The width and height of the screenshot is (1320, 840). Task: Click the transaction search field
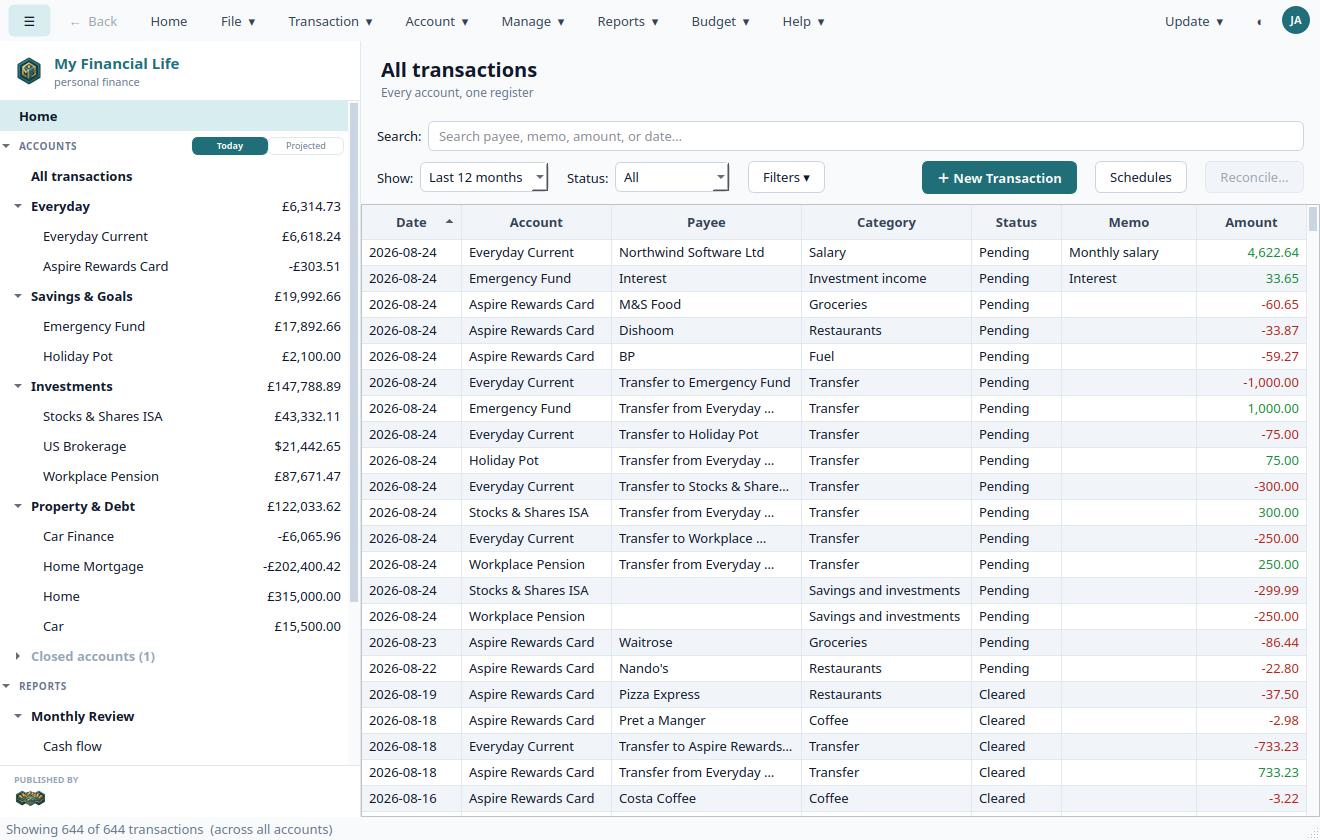(x=865, y=136)
